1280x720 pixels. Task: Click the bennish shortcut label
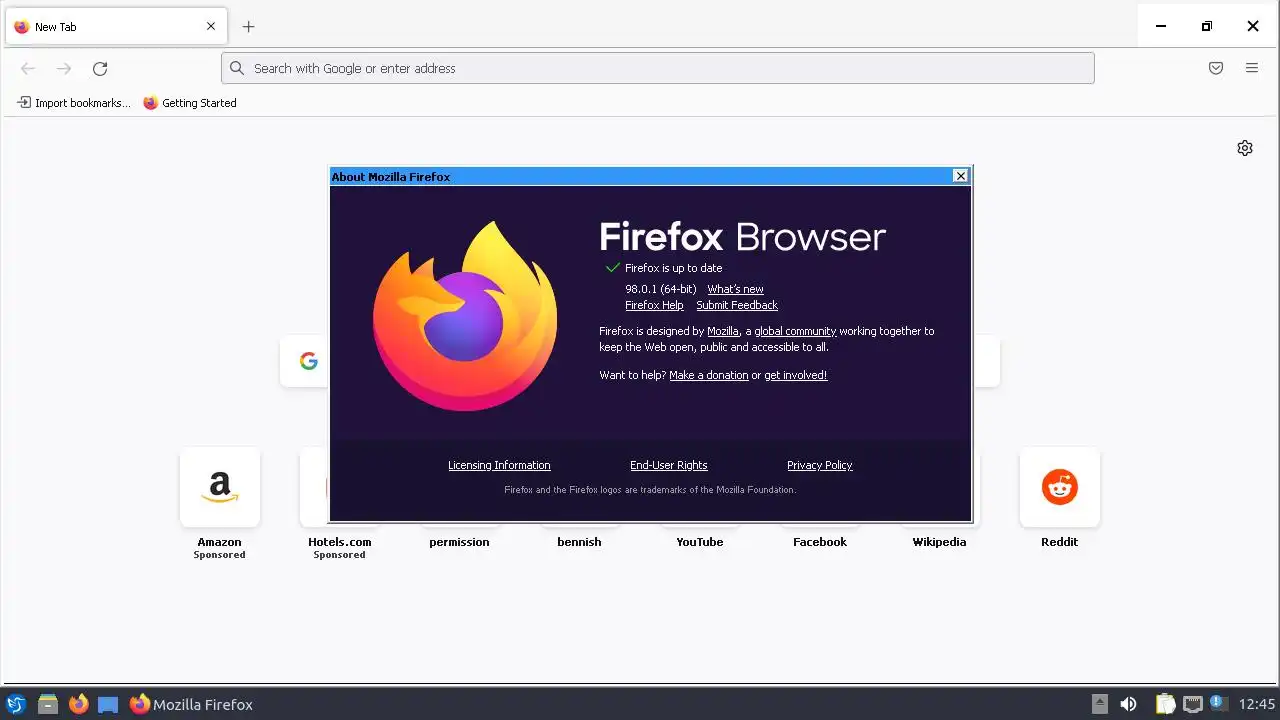click(x=580, y=542)
